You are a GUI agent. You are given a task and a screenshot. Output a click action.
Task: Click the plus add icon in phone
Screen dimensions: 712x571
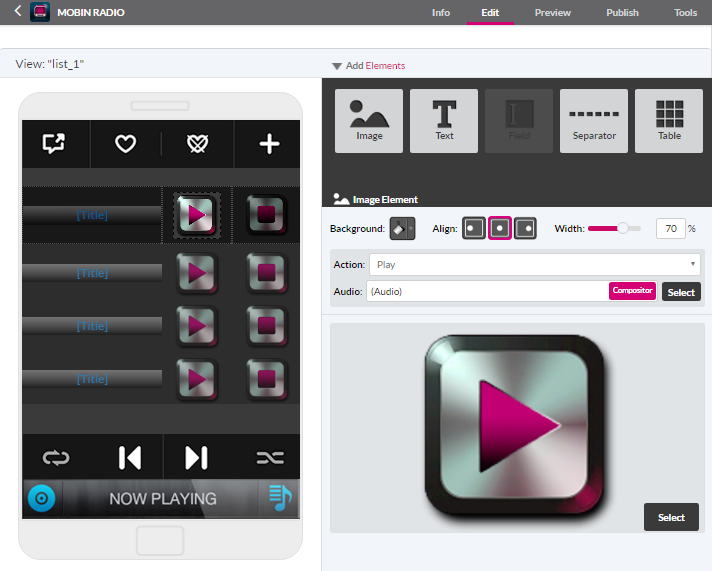point(269,144)
